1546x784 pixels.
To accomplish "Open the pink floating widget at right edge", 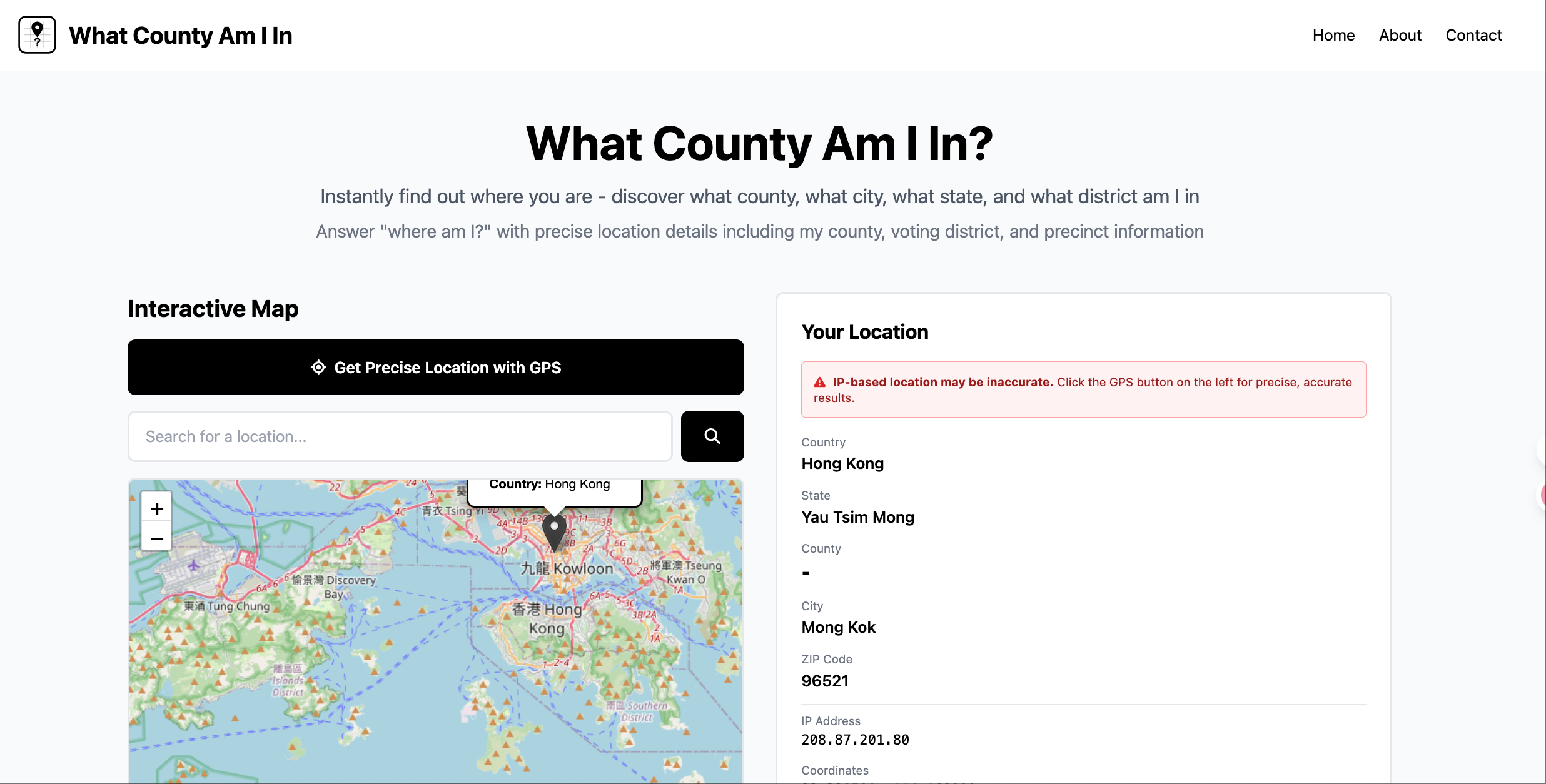I will pyautogui.click(x=1542, y=496).
